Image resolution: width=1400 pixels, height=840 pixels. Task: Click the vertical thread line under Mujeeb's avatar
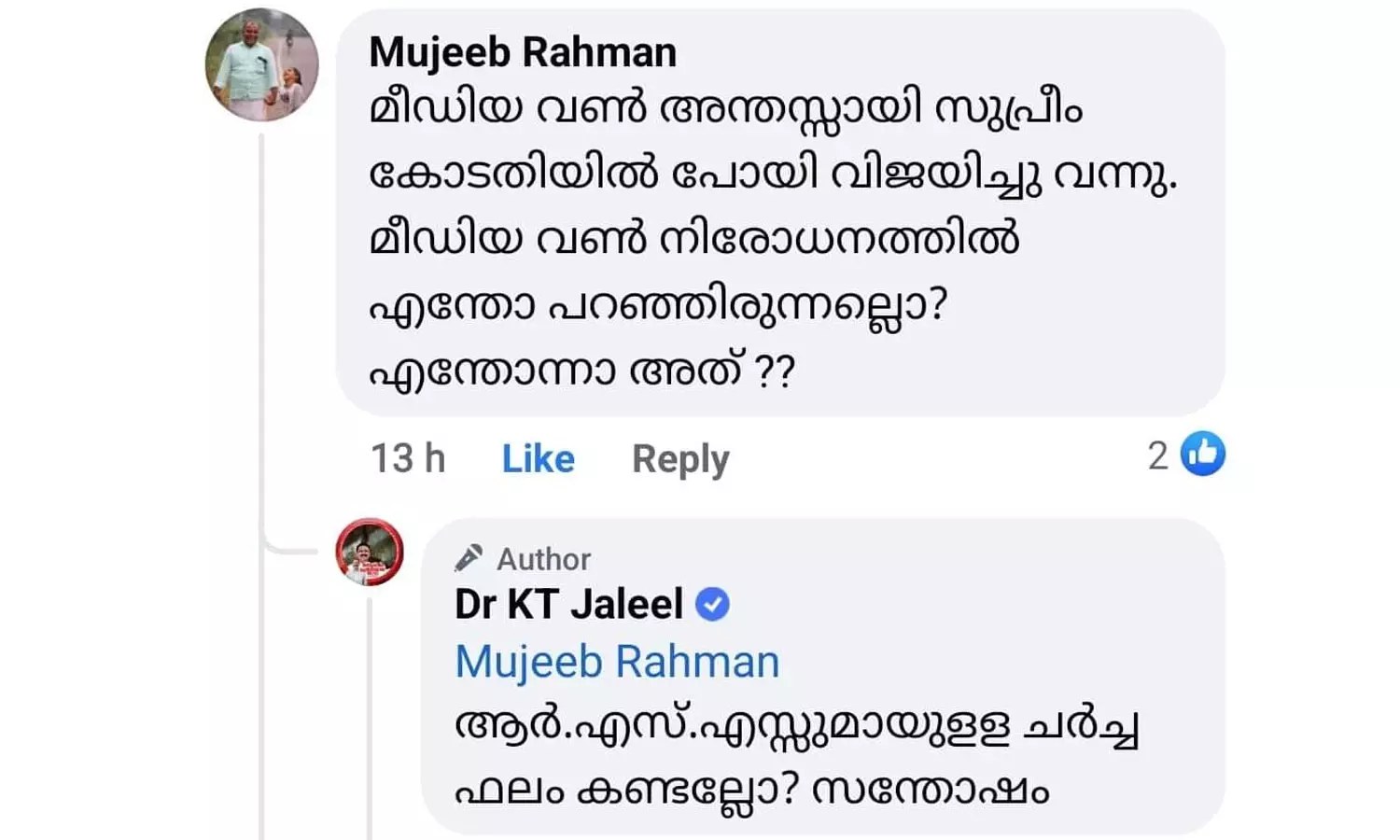(261, 327)
